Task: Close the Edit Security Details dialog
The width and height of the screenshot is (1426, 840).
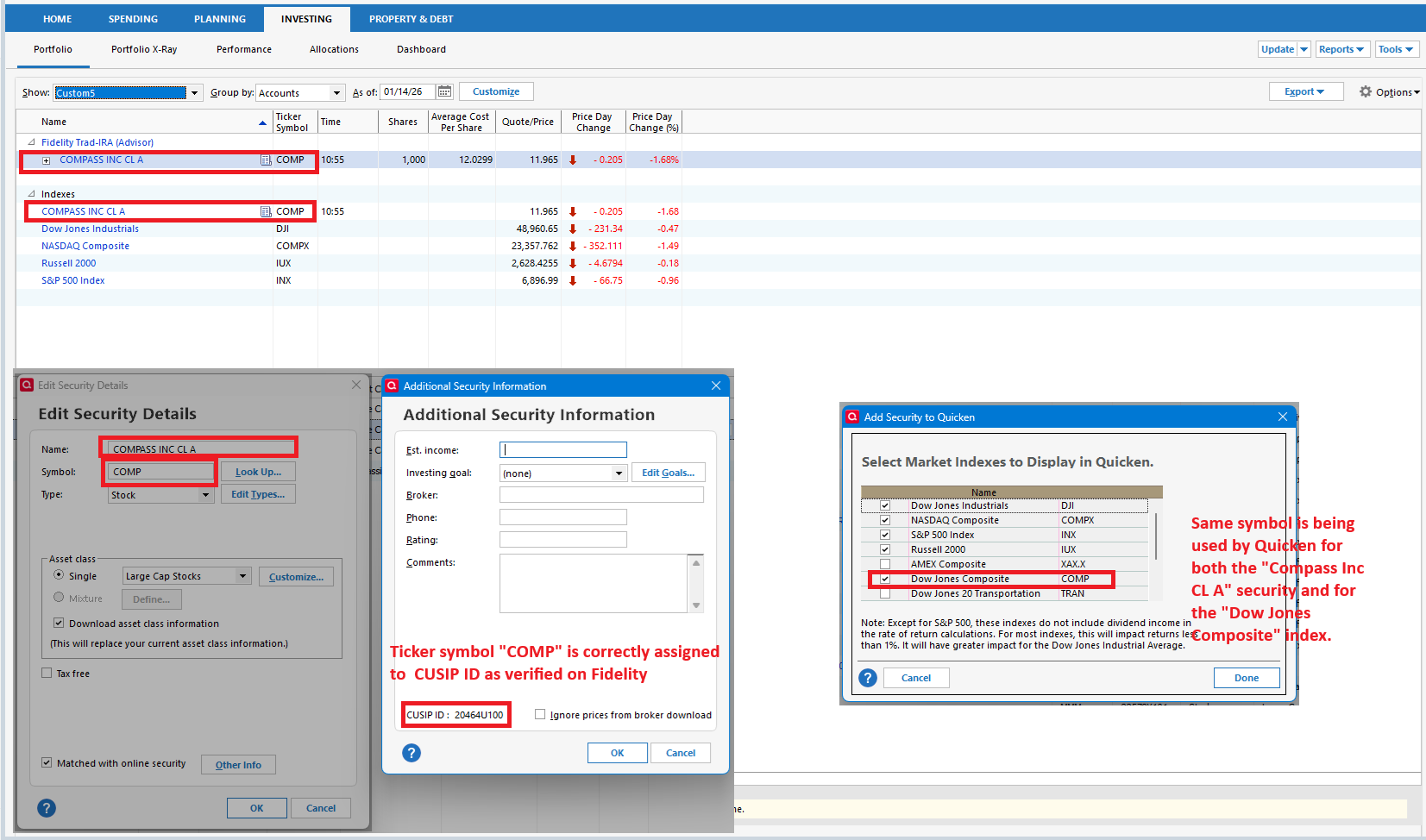Action: pos(356,385)
